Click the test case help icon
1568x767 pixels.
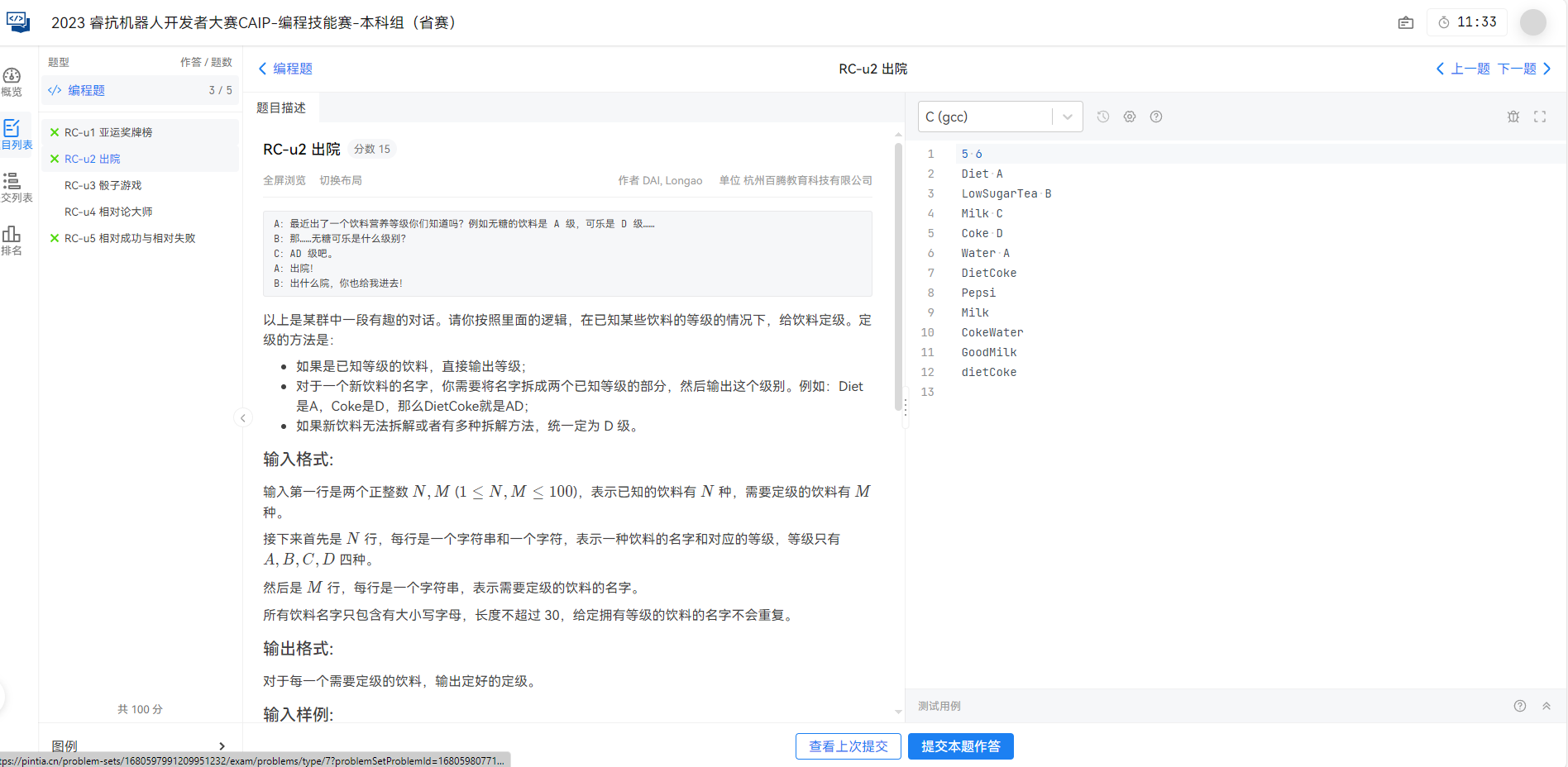(1519, 706)
